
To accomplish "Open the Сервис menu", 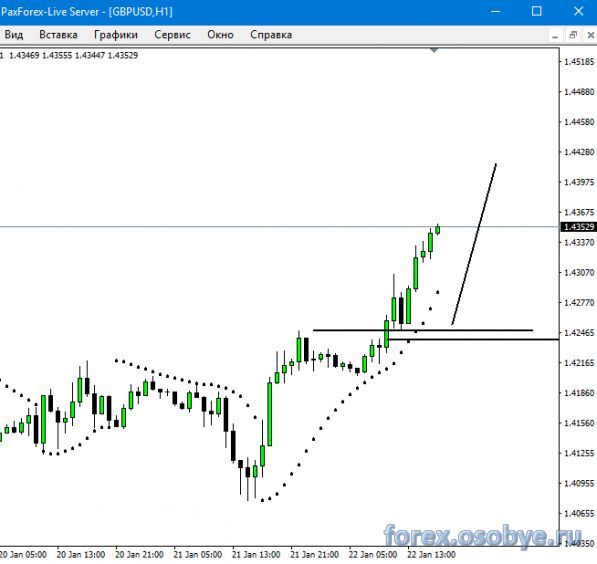I will click(172, 35).
